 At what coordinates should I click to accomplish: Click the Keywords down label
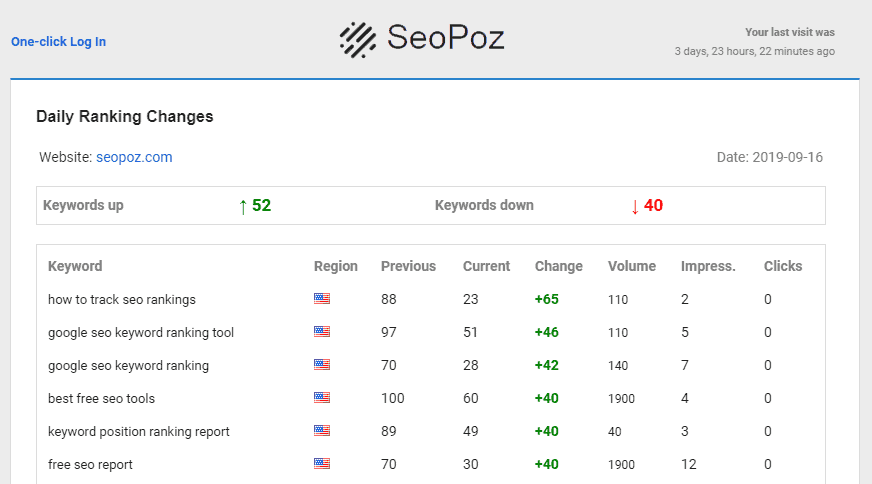tap(484, 205)
